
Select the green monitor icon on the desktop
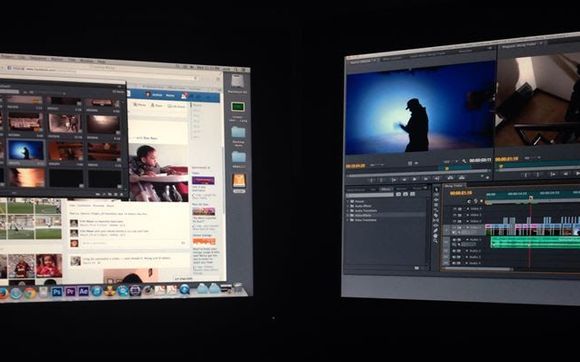(238, 107)
